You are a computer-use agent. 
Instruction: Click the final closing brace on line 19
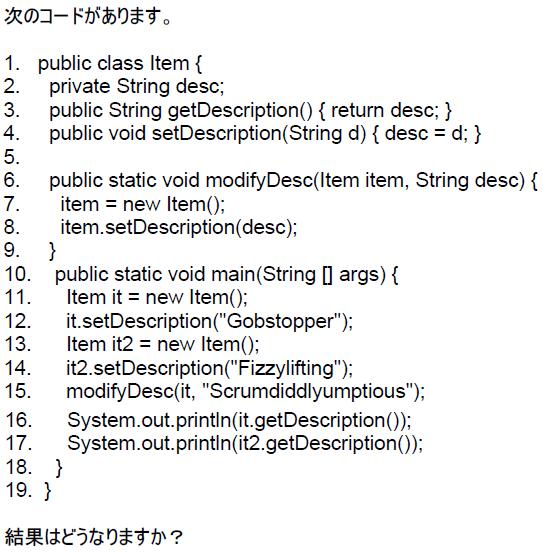[x=48, y=491]
